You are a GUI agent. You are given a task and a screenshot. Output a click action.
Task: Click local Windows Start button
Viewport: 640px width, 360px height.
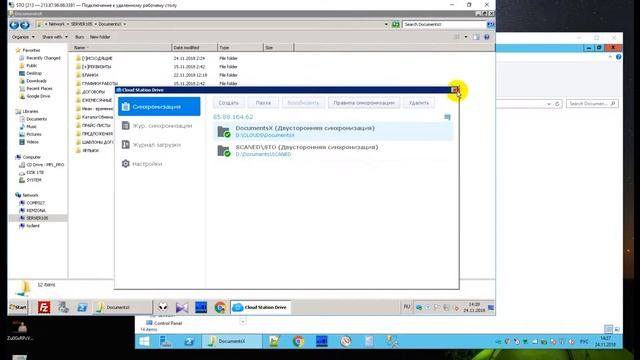click(144, 341)
